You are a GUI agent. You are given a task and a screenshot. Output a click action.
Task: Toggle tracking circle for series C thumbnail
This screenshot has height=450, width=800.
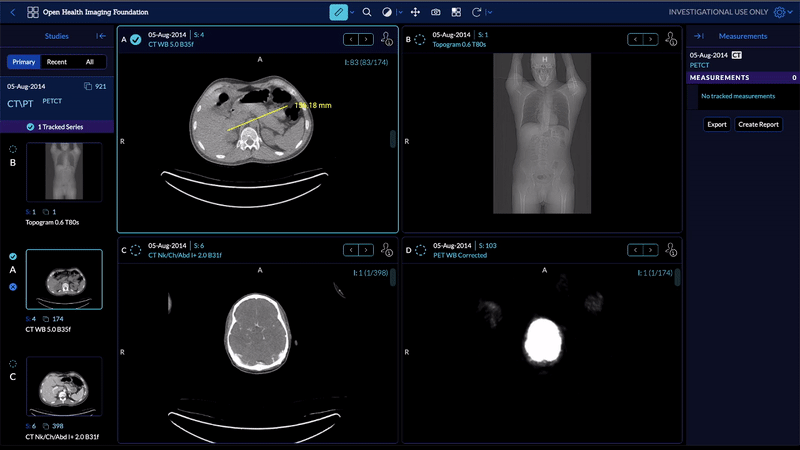click(13, 364)
